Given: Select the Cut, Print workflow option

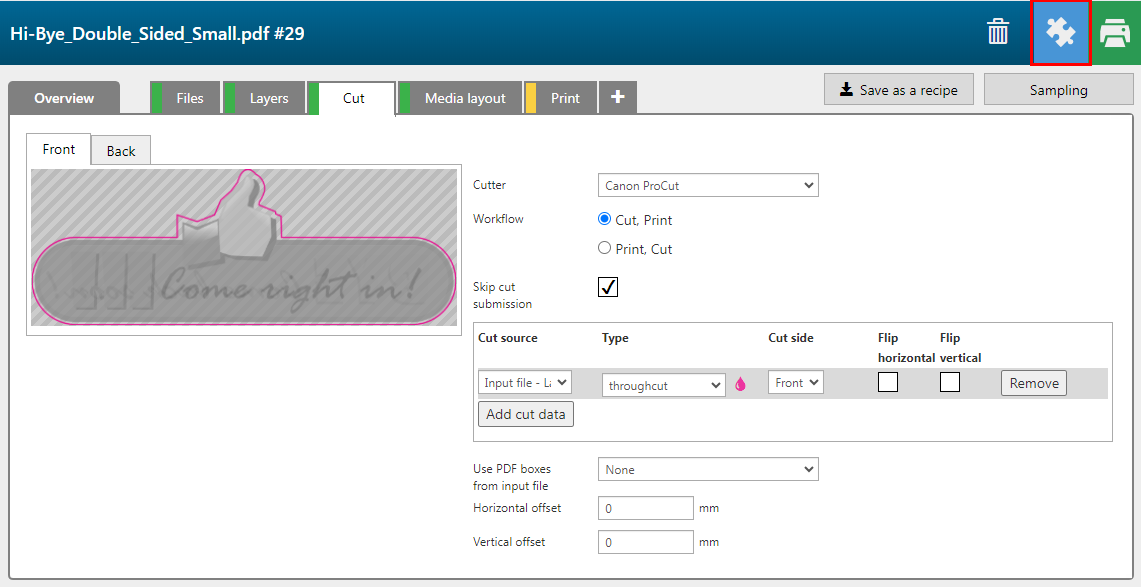Looking at the screenshot, I should point(604,219).
